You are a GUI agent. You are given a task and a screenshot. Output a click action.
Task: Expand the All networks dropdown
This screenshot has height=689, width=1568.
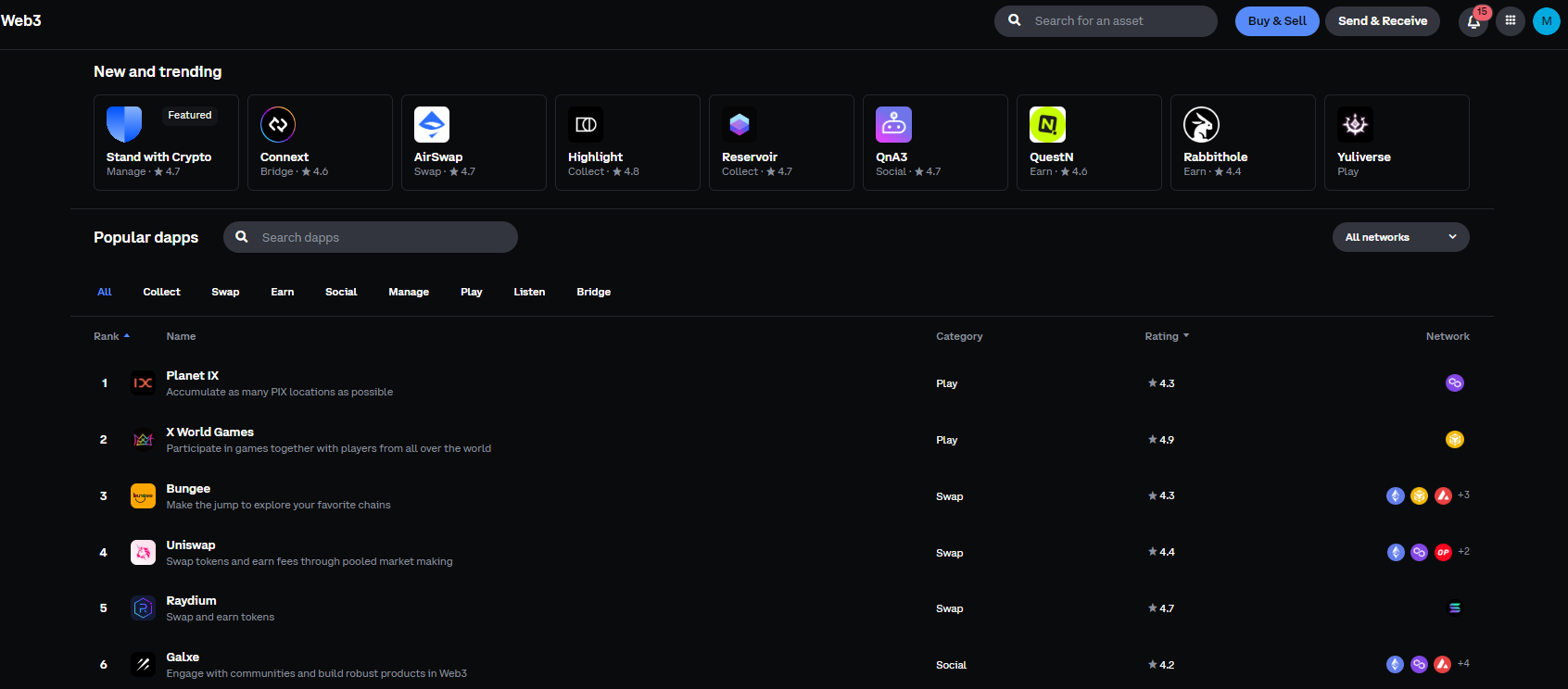pyautogui.click(x=1400, y=237)
